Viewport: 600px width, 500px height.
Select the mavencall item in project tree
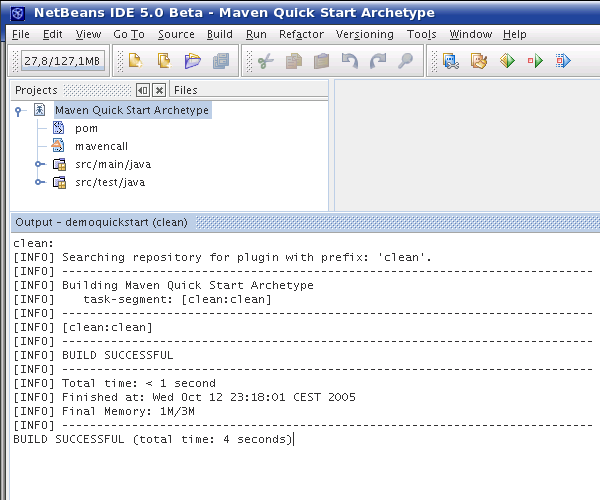(x=101, y=146)
